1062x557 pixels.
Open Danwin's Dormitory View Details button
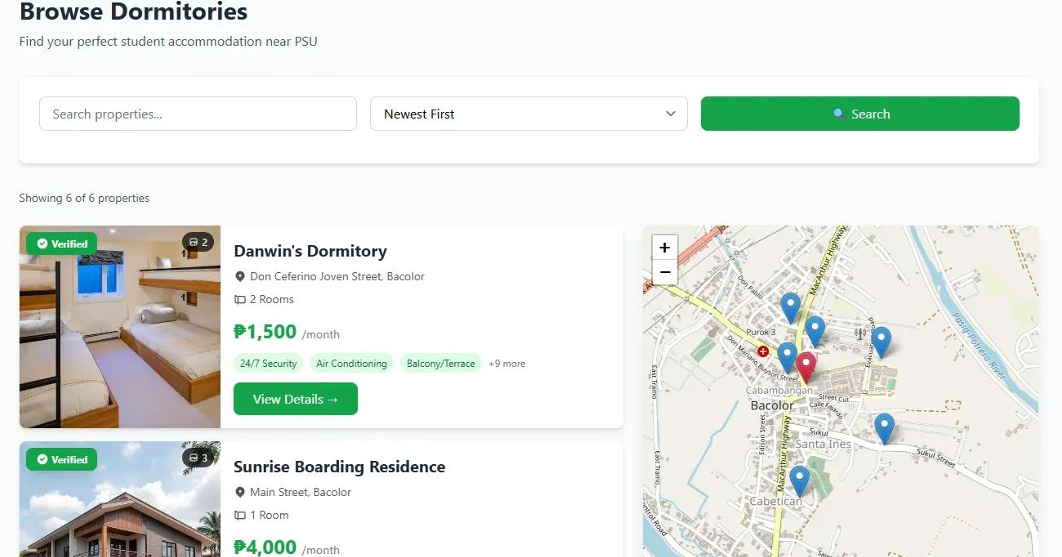tap(295, 399)
